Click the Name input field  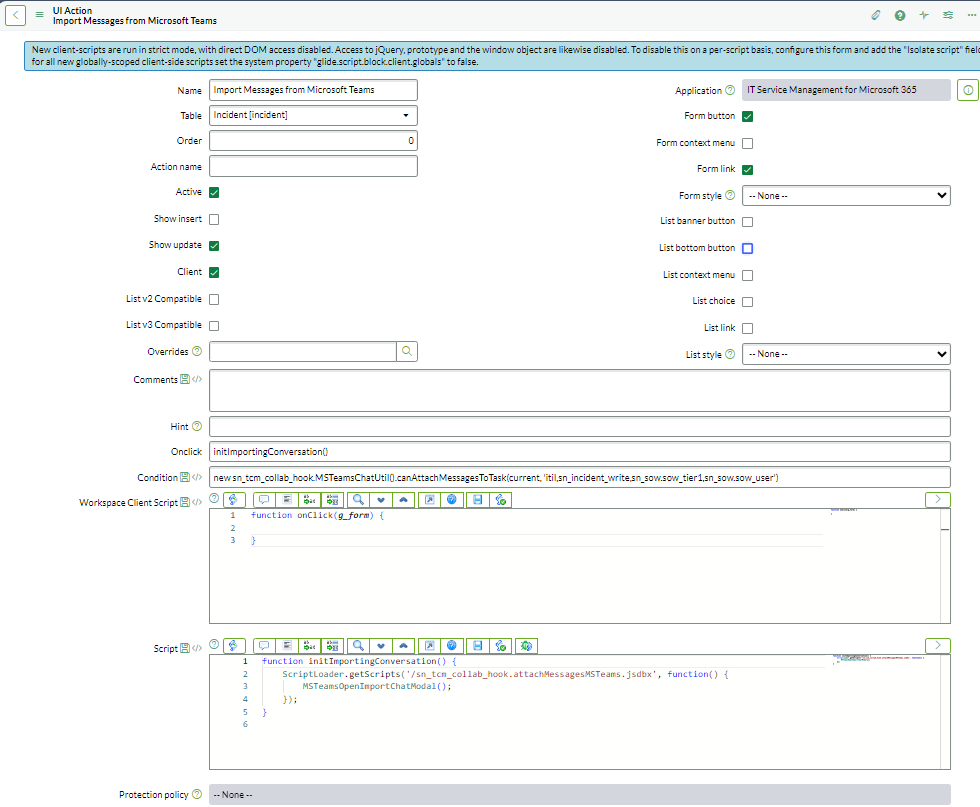coord(313,90)
